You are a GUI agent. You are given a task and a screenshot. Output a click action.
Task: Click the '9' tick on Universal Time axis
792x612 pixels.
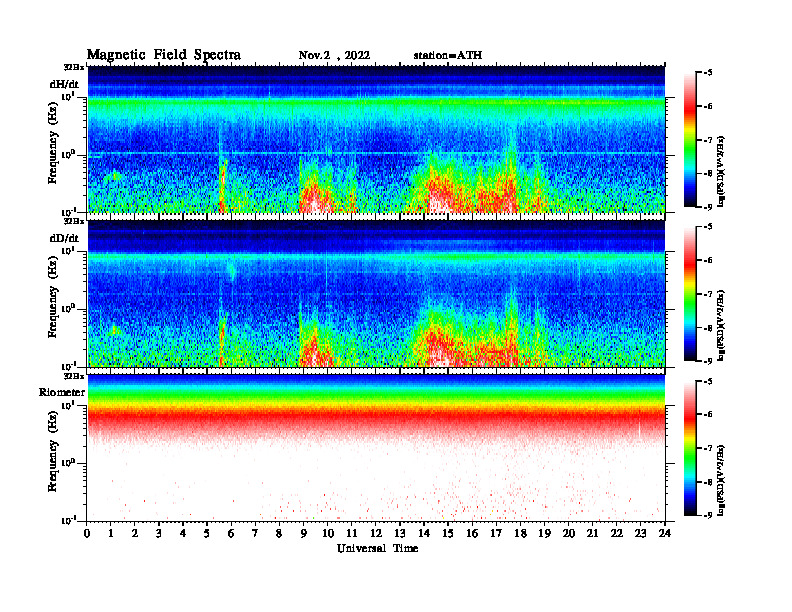[304, 534]
